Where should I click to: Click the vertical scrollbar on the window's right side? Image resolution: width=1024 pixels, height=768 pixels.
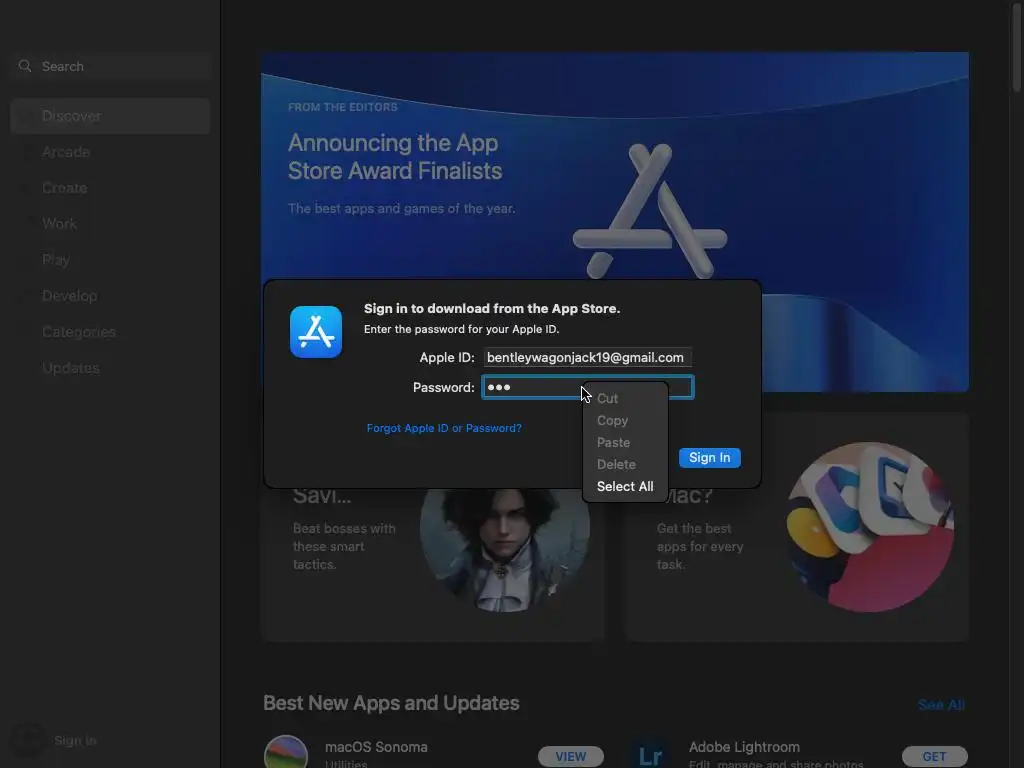coord(1017,49)
